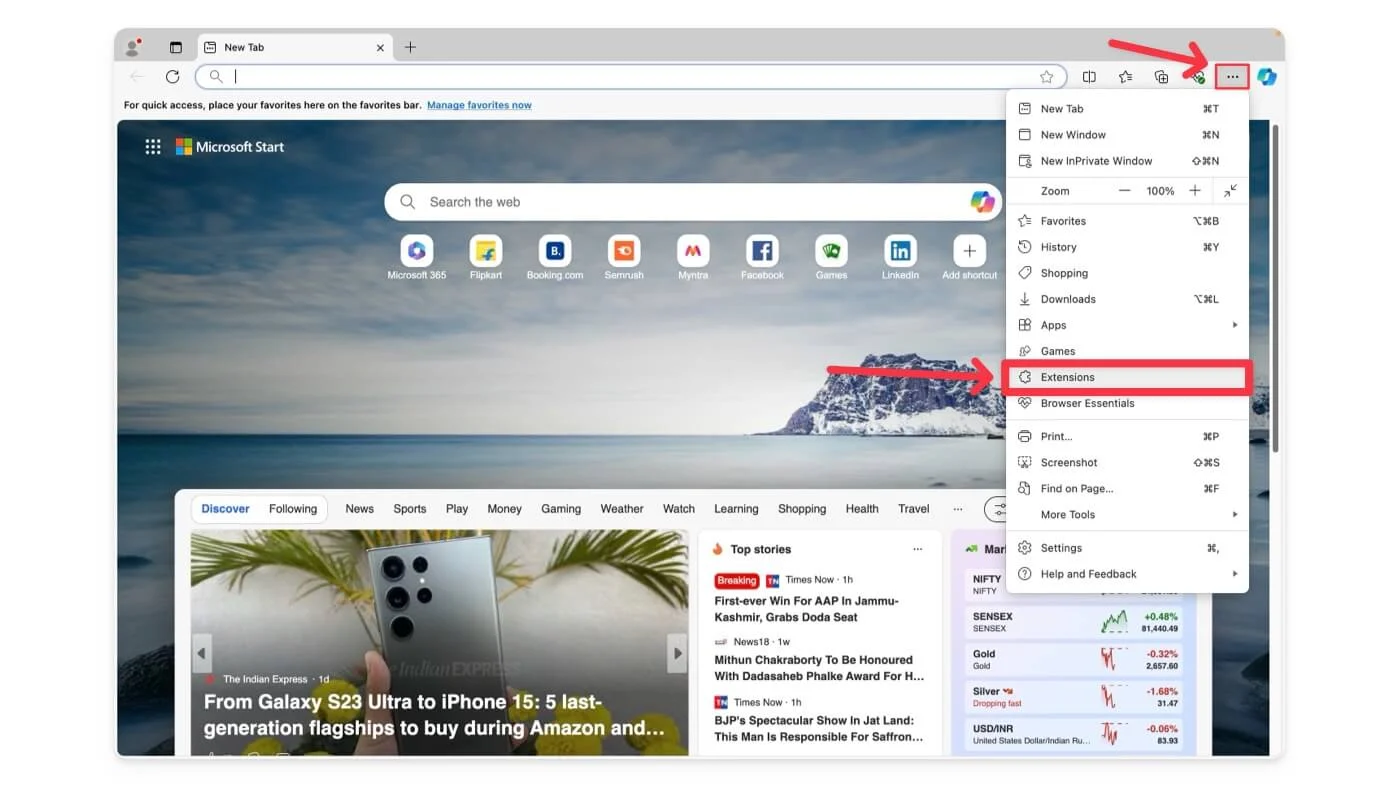Zoom in with the plus button

pos(1195,191)
